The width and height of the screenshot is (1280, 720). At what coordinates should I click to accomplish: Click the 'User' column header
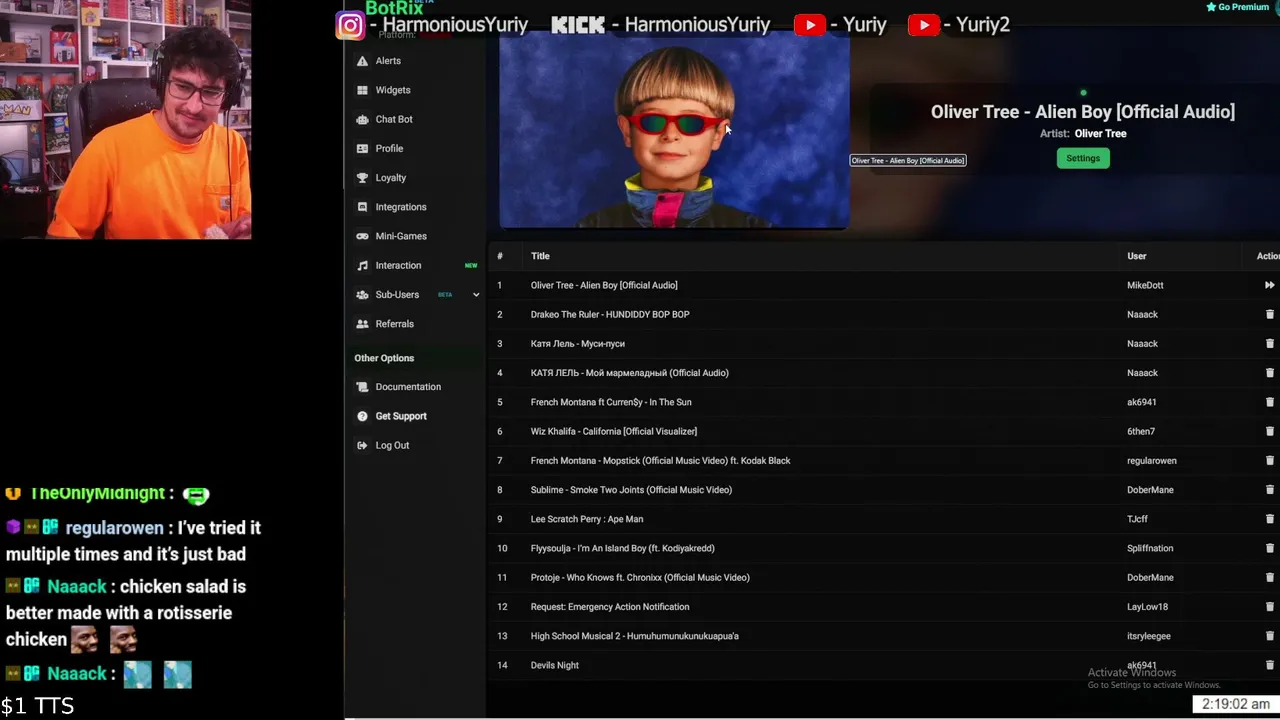[x=1137, y=256]
